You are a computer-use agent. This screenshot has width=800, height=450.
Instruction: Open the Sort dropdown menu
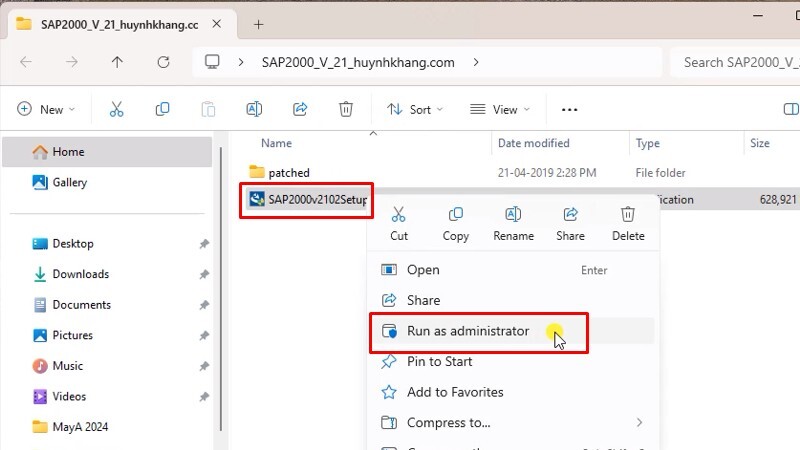tap(410, 109)
